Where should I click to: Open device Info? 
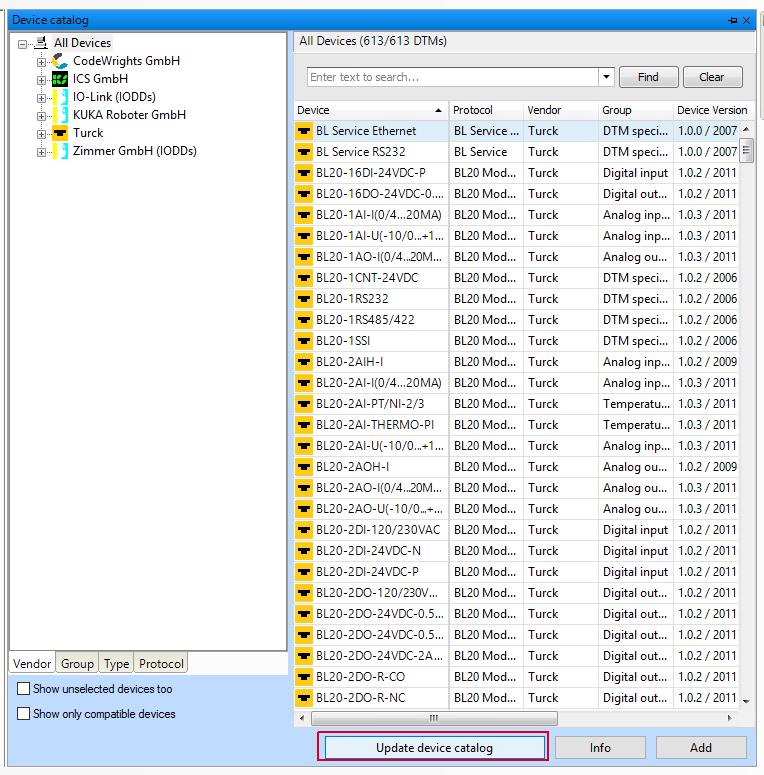coord(600,748)
